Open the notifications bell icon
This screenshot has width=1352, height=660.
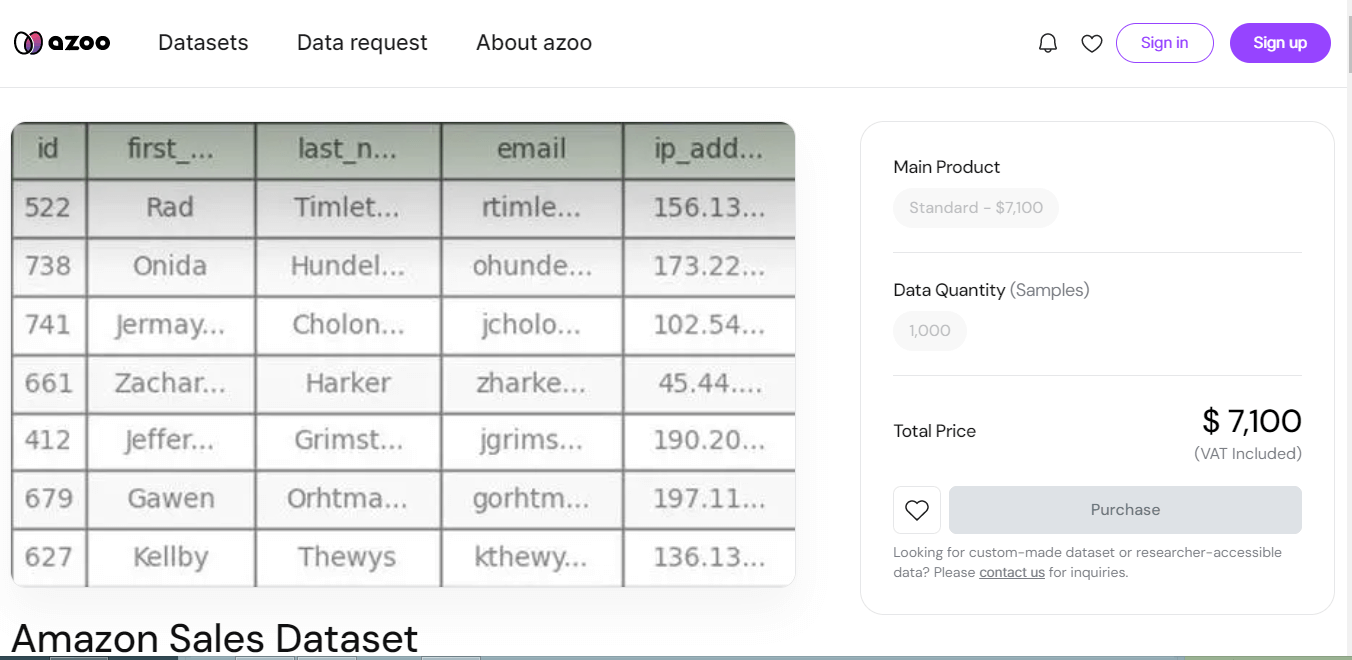(1047, 42)
